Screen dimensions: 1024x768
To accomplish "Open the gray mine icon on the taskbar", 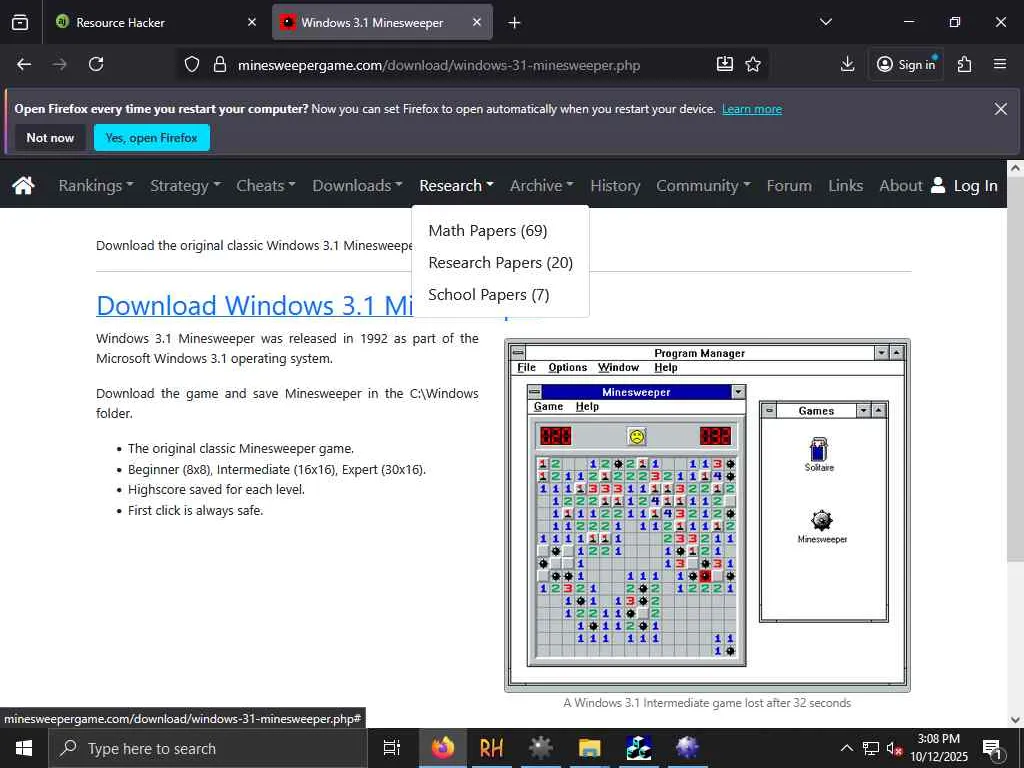I will (540, 748).
